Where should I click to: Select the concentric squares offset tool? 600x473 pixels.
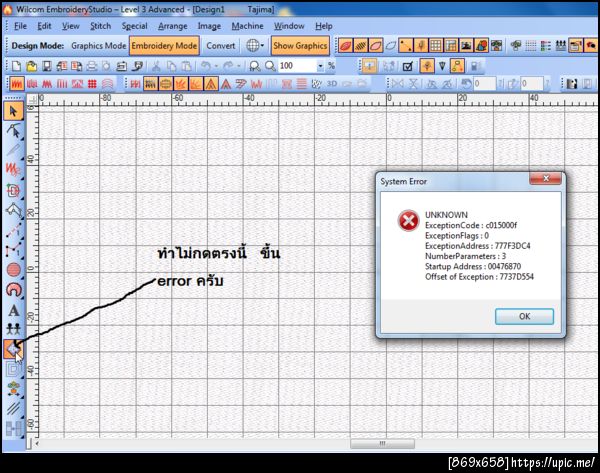click(13, 369)
